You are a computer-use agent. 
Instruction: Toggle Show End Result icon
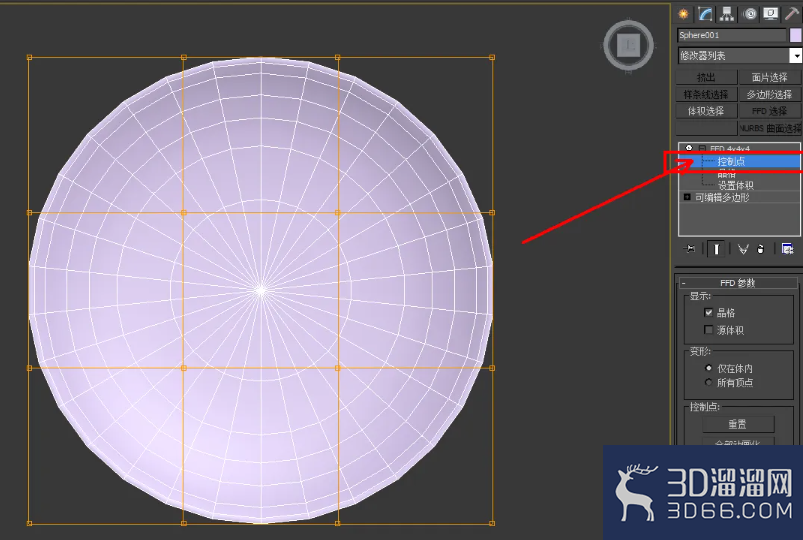click(716, 249)
